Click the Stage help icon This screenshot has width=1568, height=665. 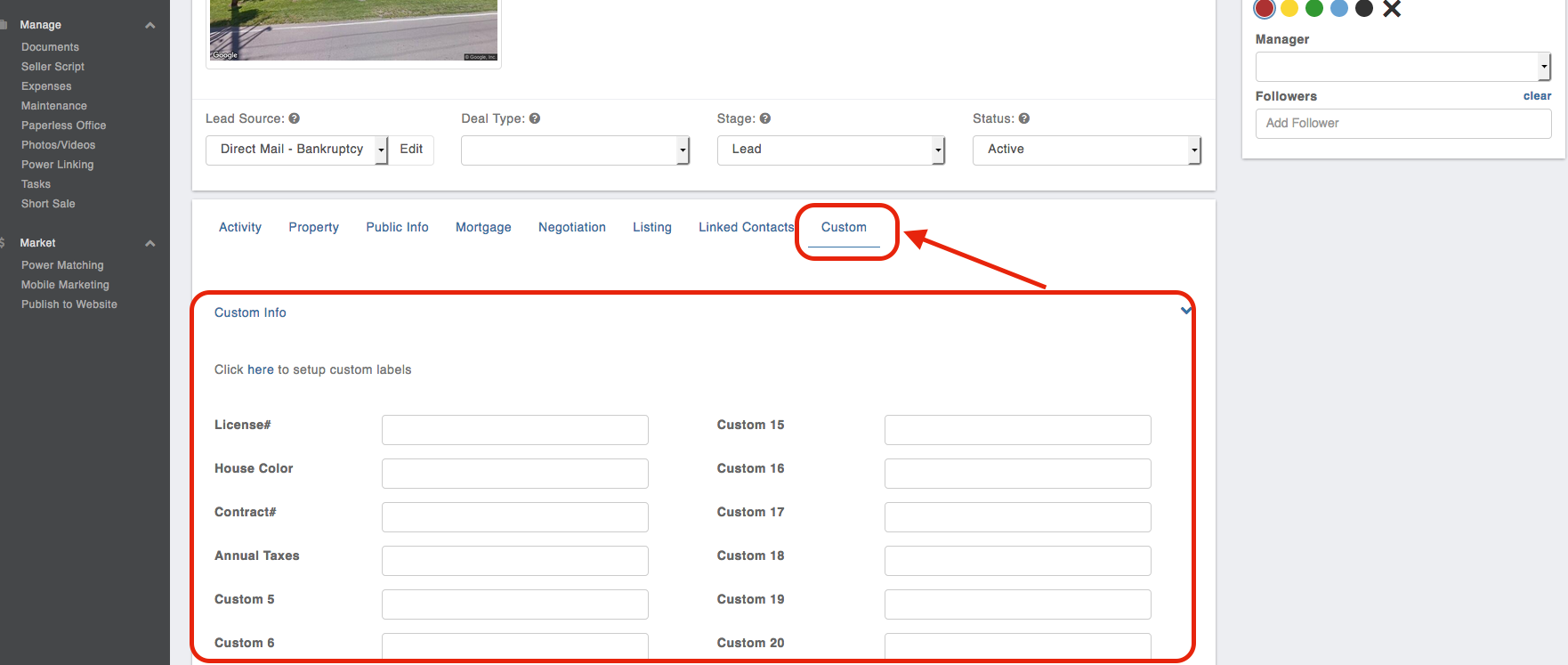point(765,118)
